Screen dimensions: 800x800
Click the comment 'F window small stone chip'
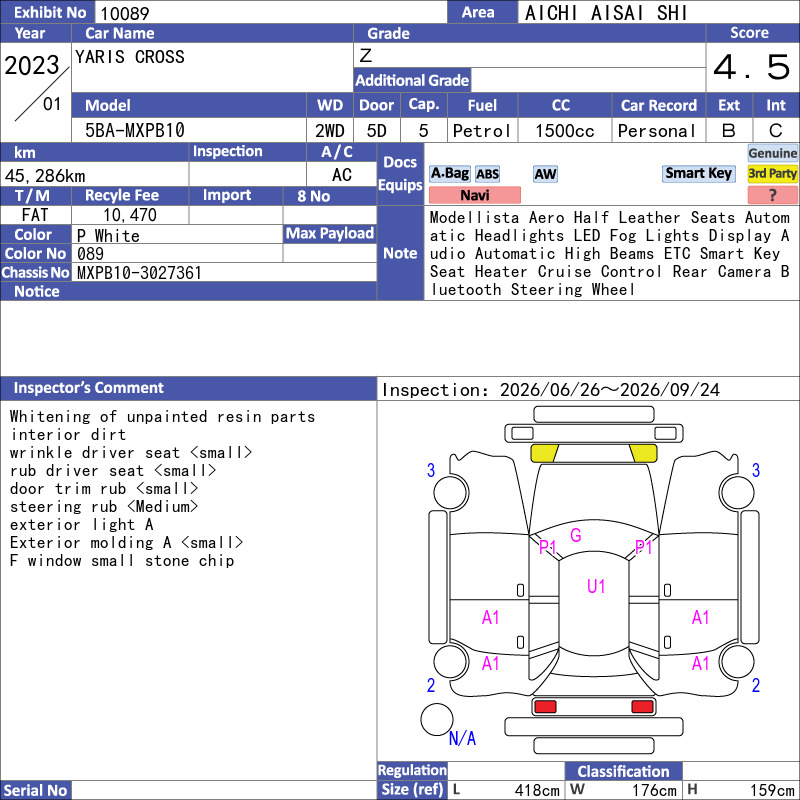click(122, 561)
